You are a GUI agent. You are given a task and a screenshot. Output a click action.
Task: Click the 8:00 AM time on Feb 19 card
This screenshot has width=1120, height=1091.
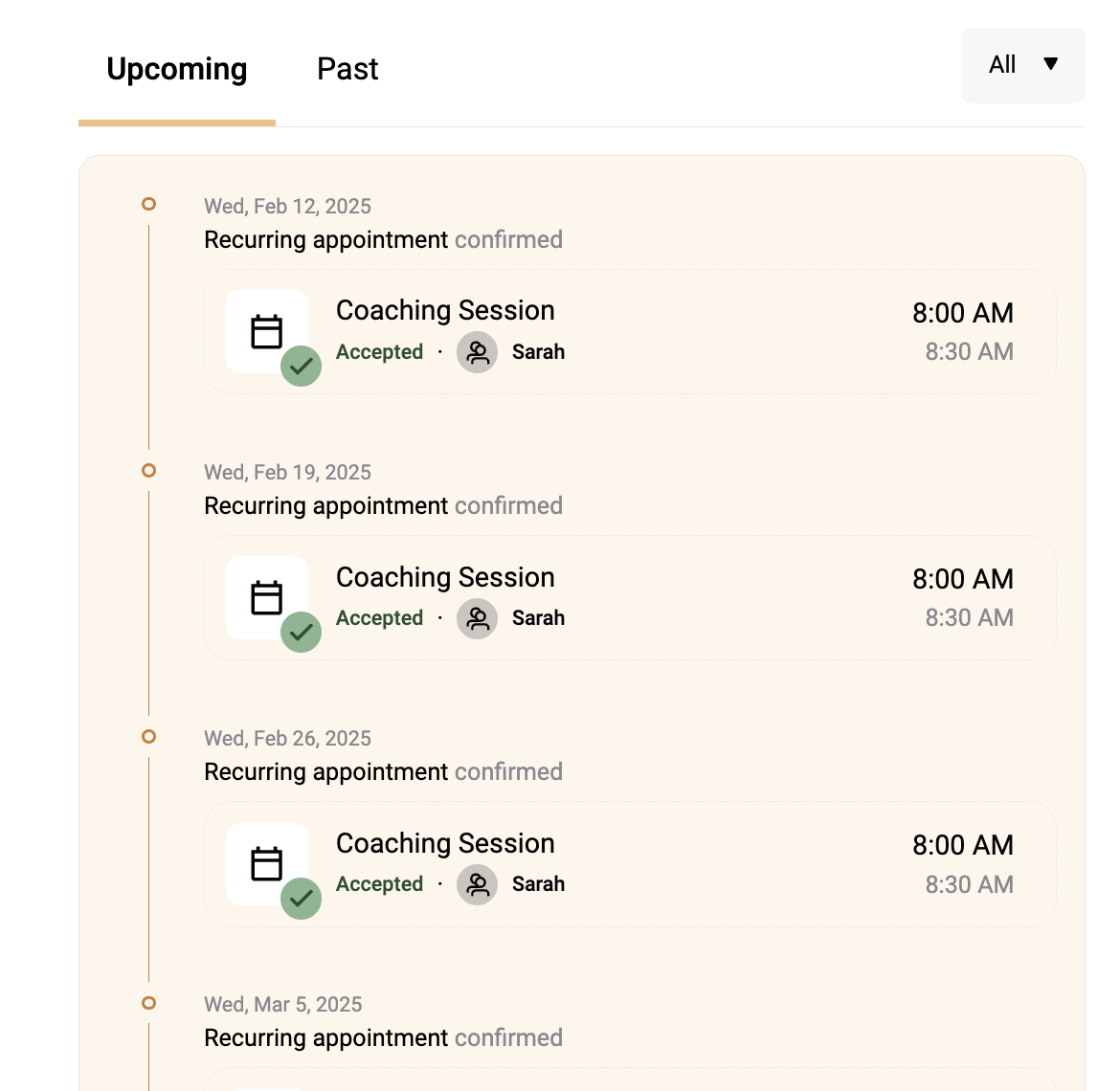[963, 579]
